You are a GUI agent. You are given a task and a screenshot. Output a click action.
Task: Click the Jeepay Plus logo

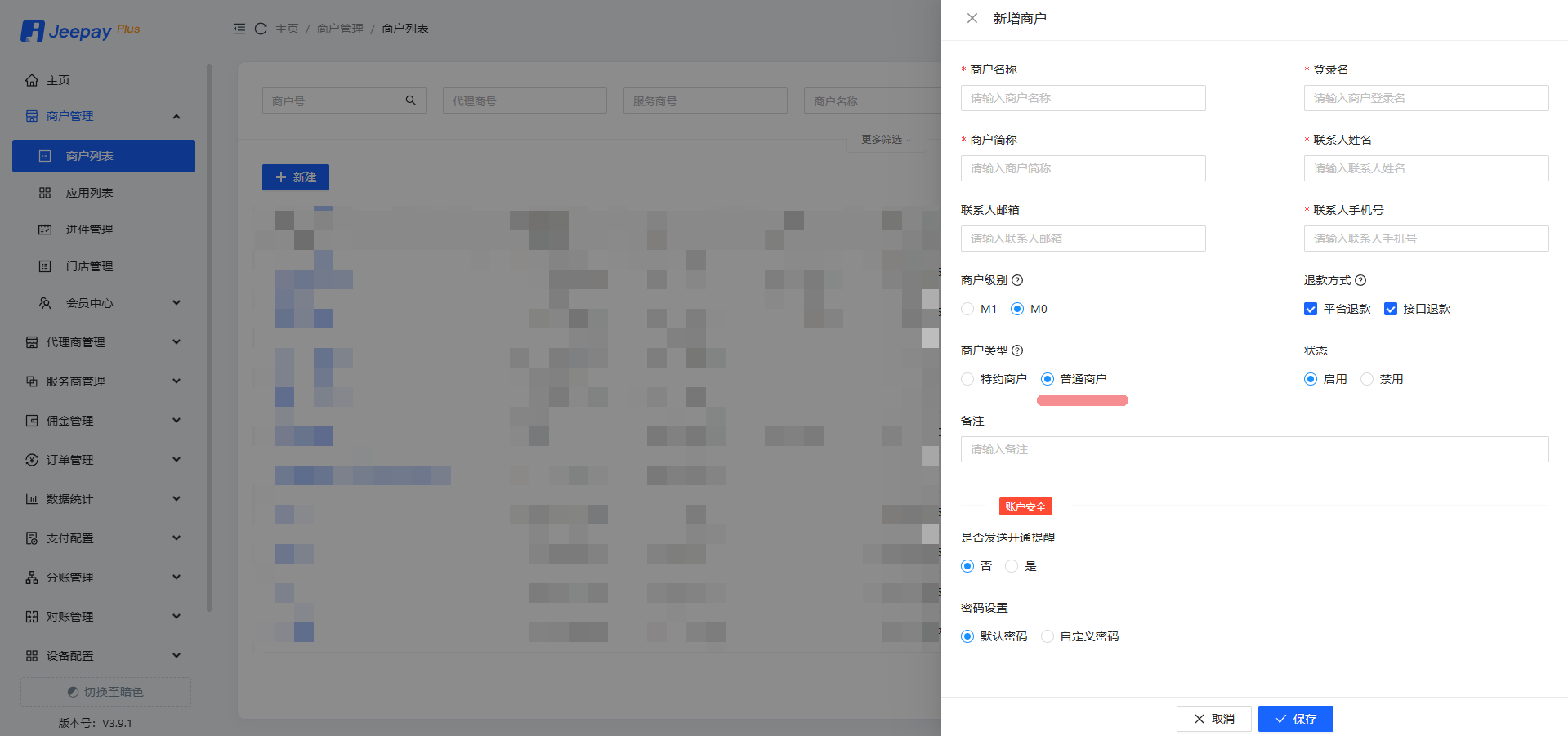80,31
